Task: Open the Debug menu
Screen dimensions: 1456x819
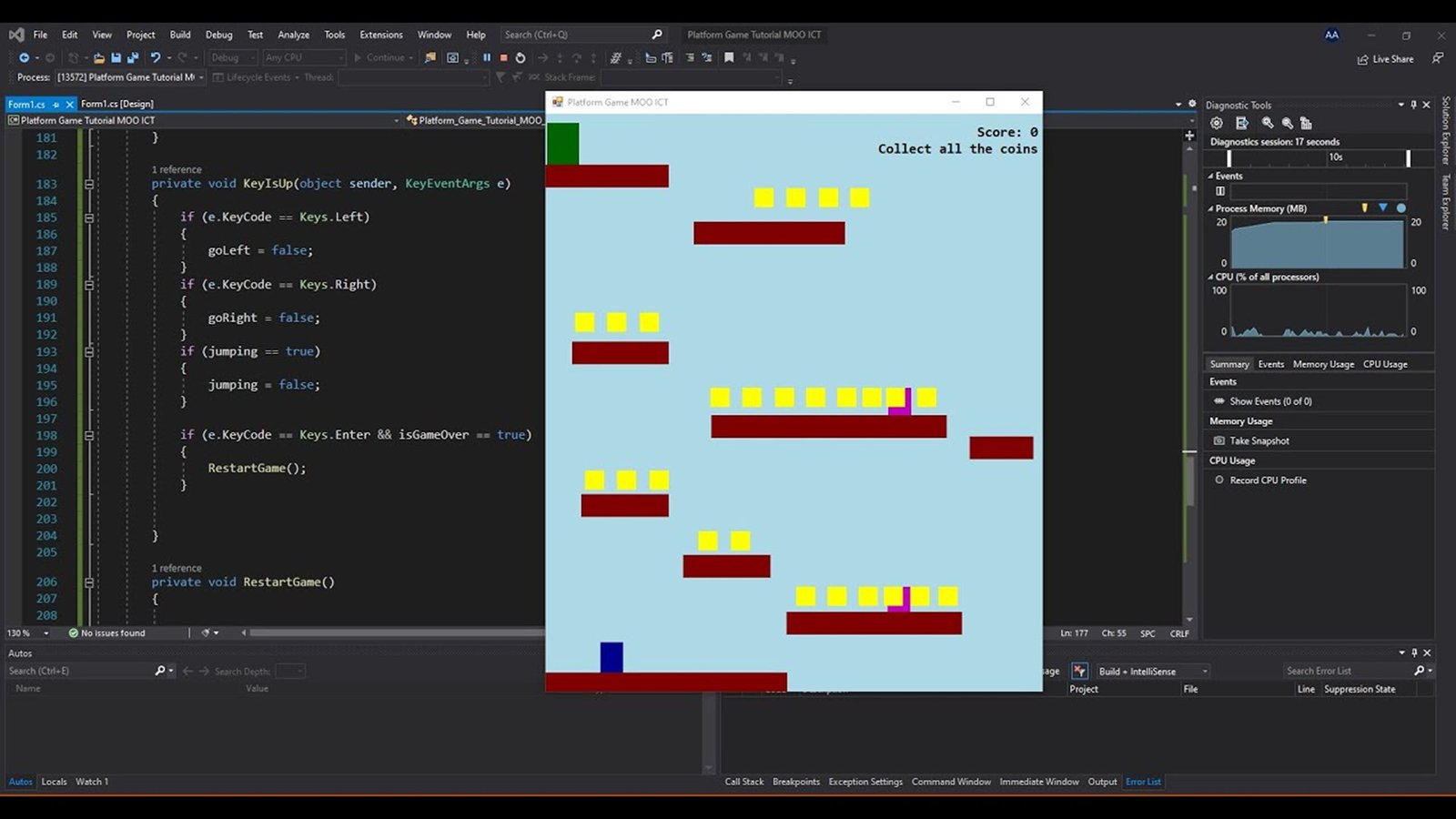Action: tap(218, 35)
